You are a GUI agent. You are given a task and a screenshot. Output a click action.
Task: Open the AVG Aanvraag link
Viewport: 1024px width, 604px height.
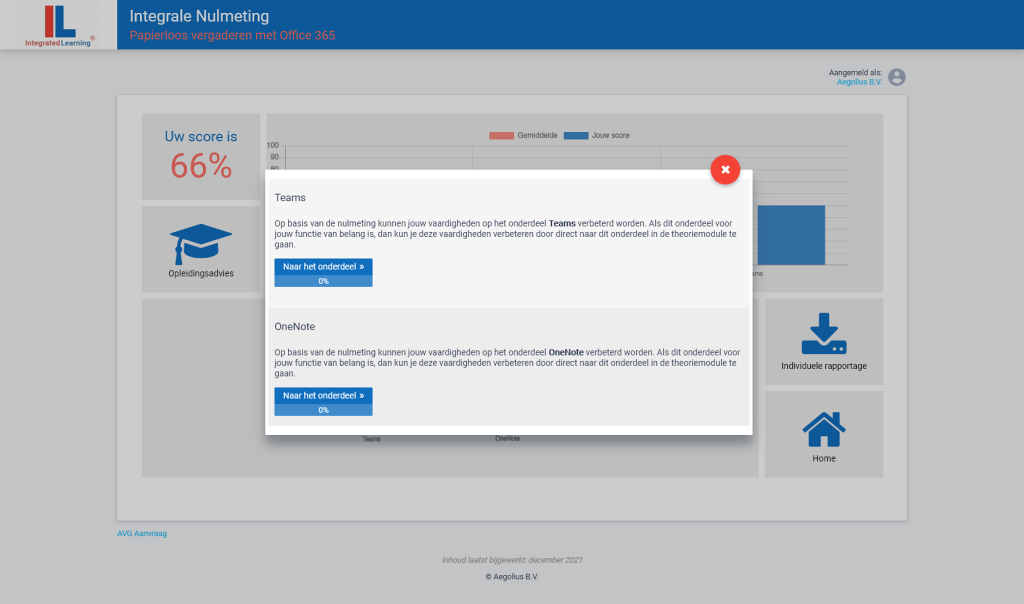pos(142,533)
